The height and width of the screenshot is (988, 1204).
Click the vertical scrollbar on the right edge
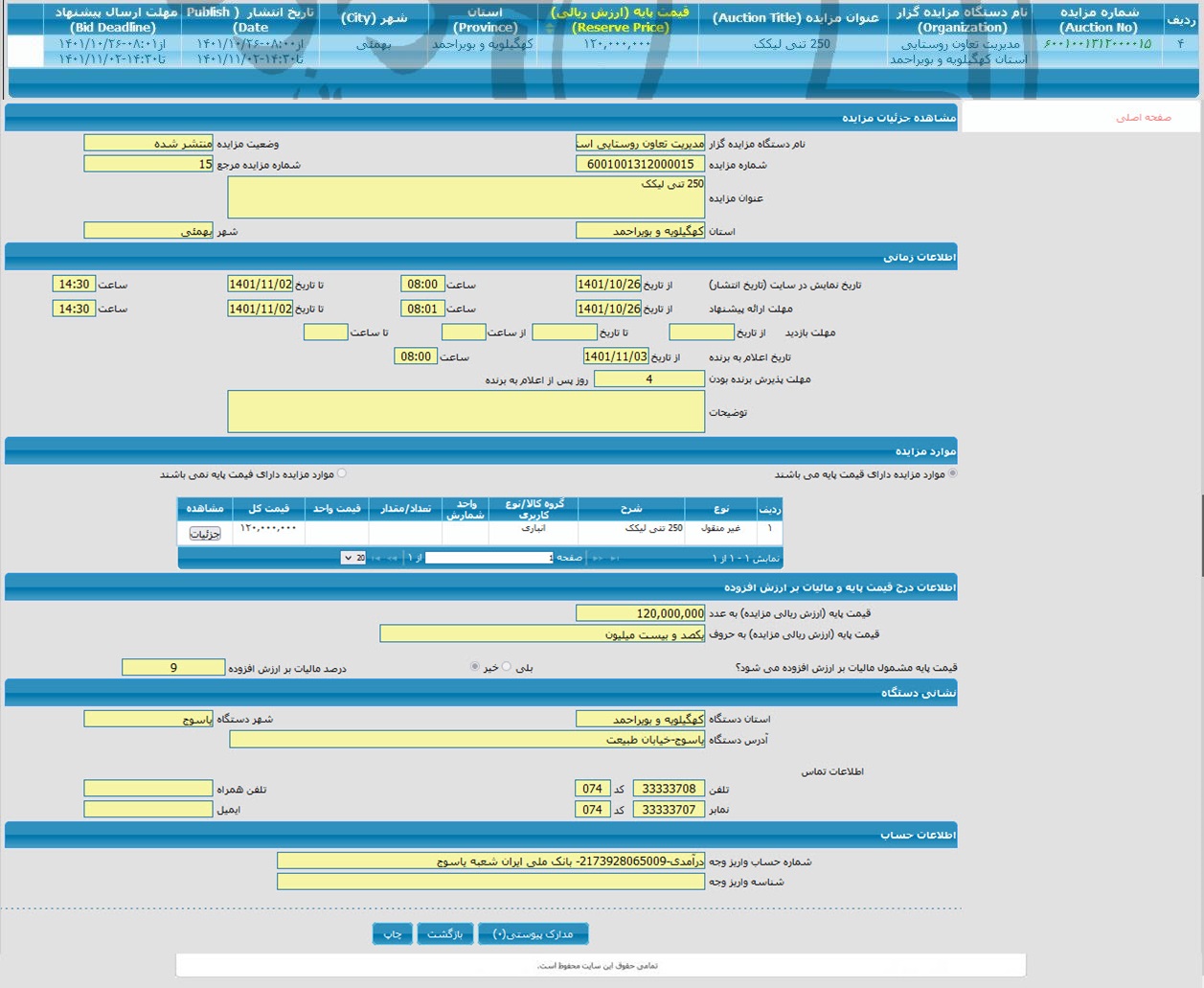[1201, 537]
